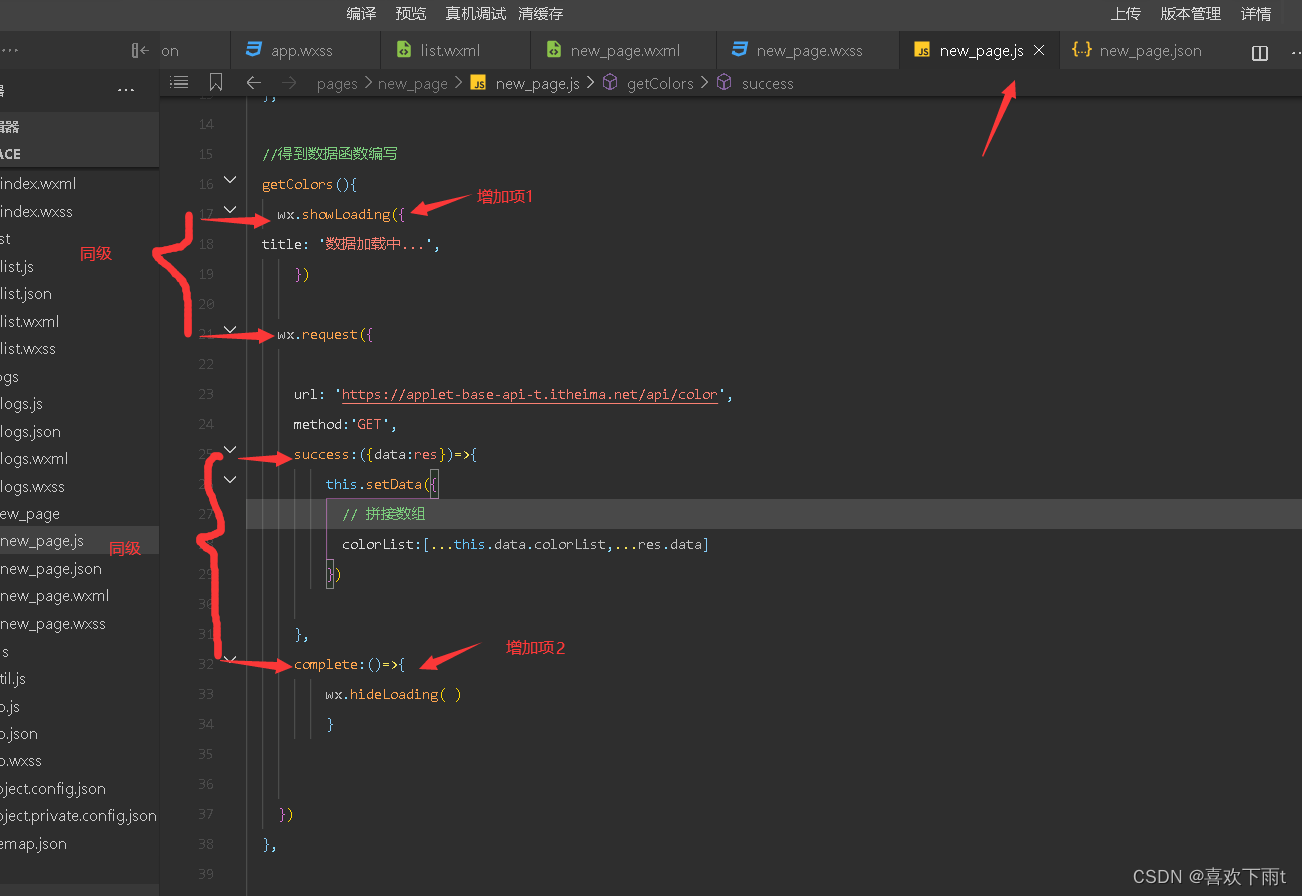Click the new_page.js breadcrumb segment

[x=526, y=84]
